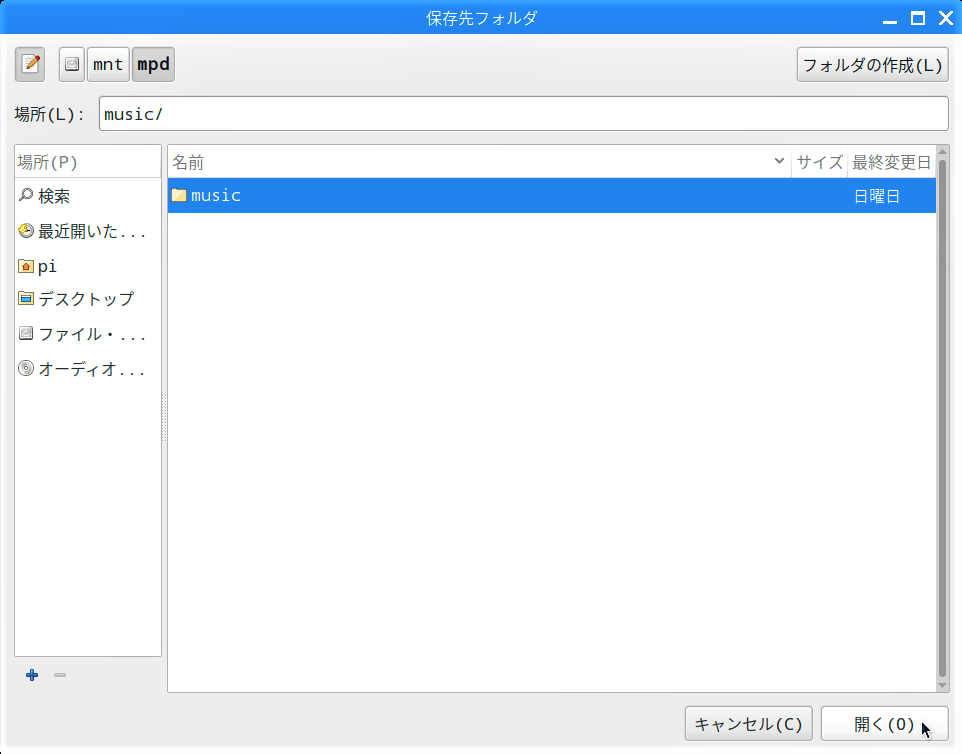Cancel with the キャンセル(C) button

pyautogui.click(x=748, y=724)
